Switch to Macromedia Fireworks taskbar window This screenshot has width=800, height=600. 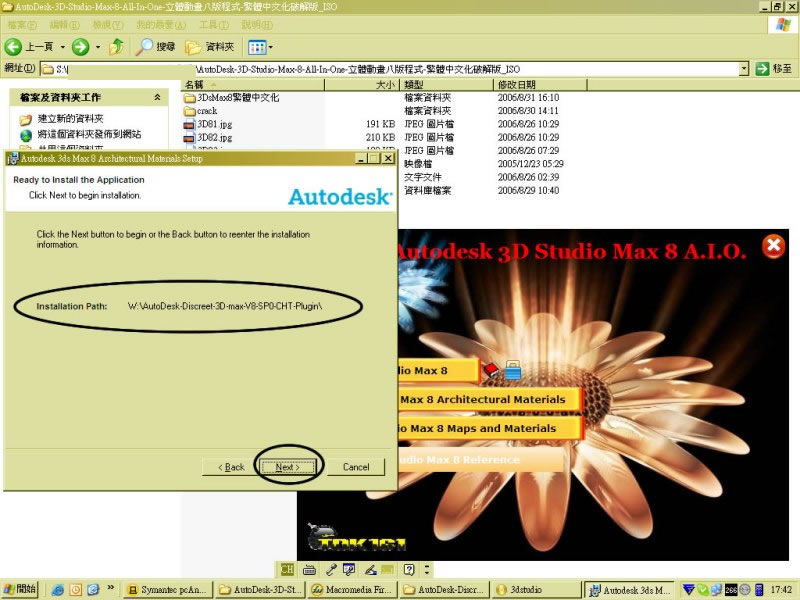(x=352, y=590)
